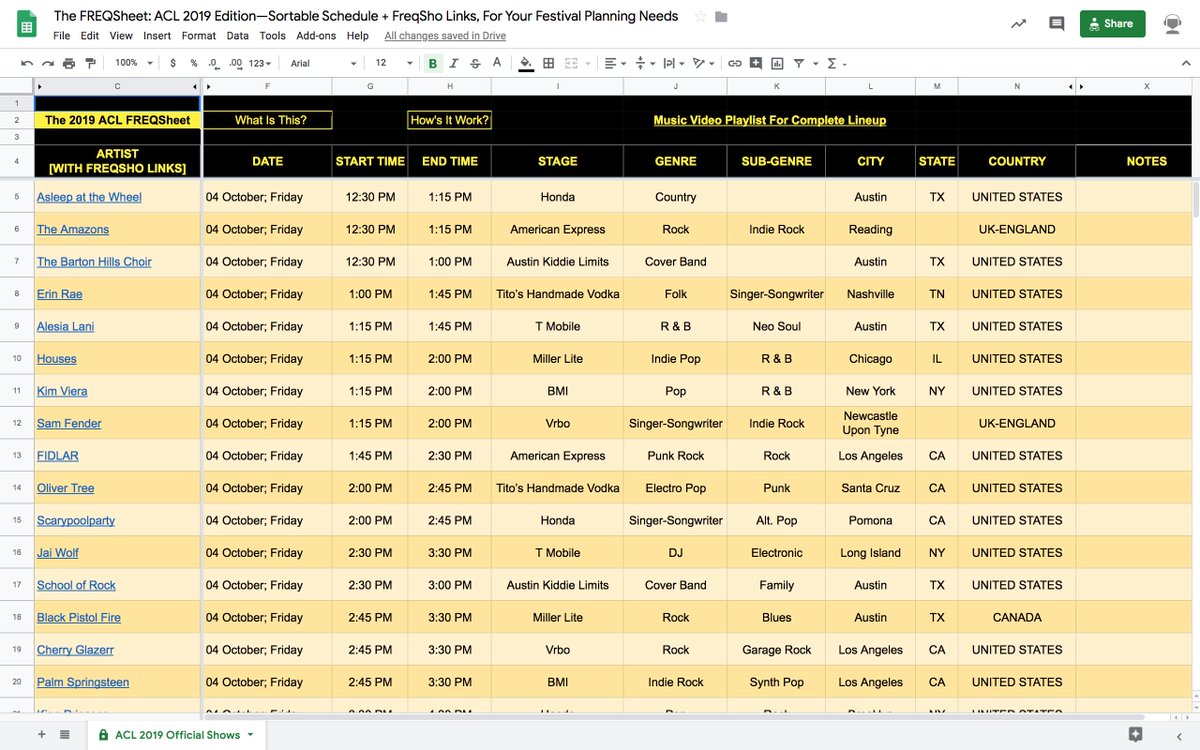Click the insert chart icon

777,63
